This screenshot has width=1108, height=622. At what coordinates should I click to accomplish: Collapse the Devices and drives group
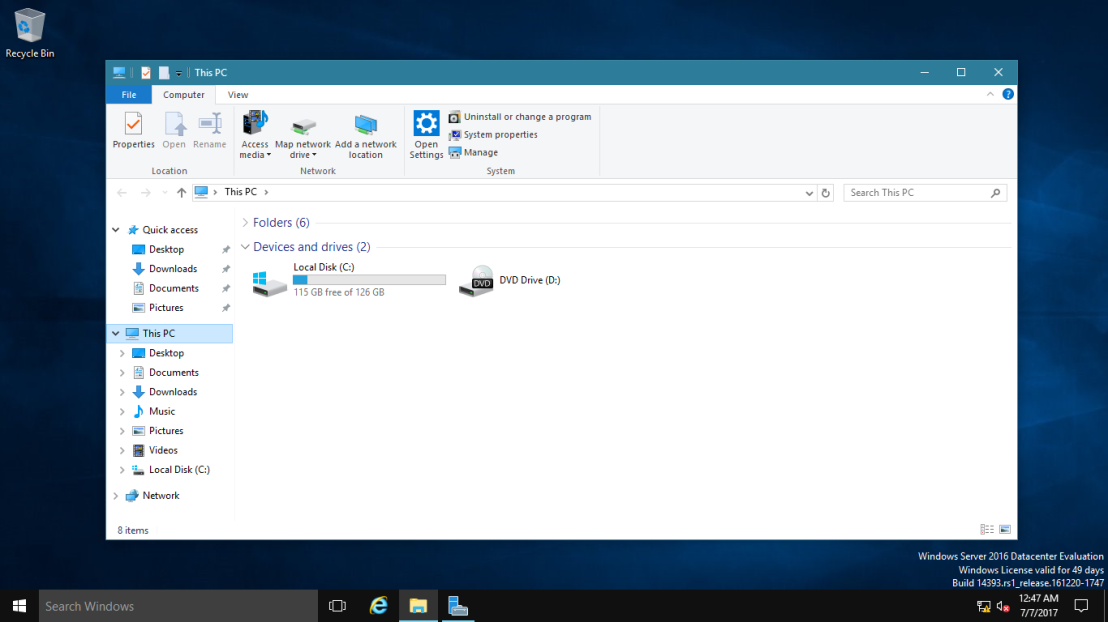click(x=246, y=247)
